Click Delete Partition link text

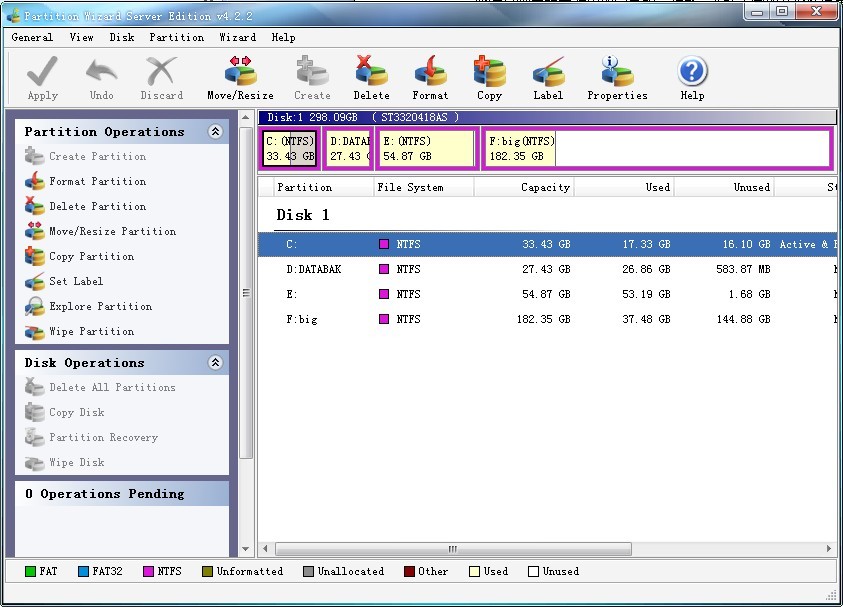coord(97,206)
